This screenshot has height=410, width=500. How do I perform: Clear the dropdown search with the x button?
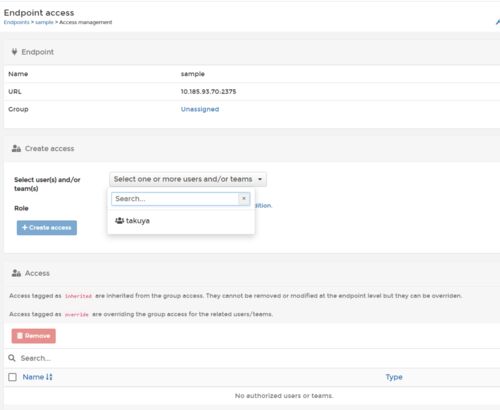244,199
